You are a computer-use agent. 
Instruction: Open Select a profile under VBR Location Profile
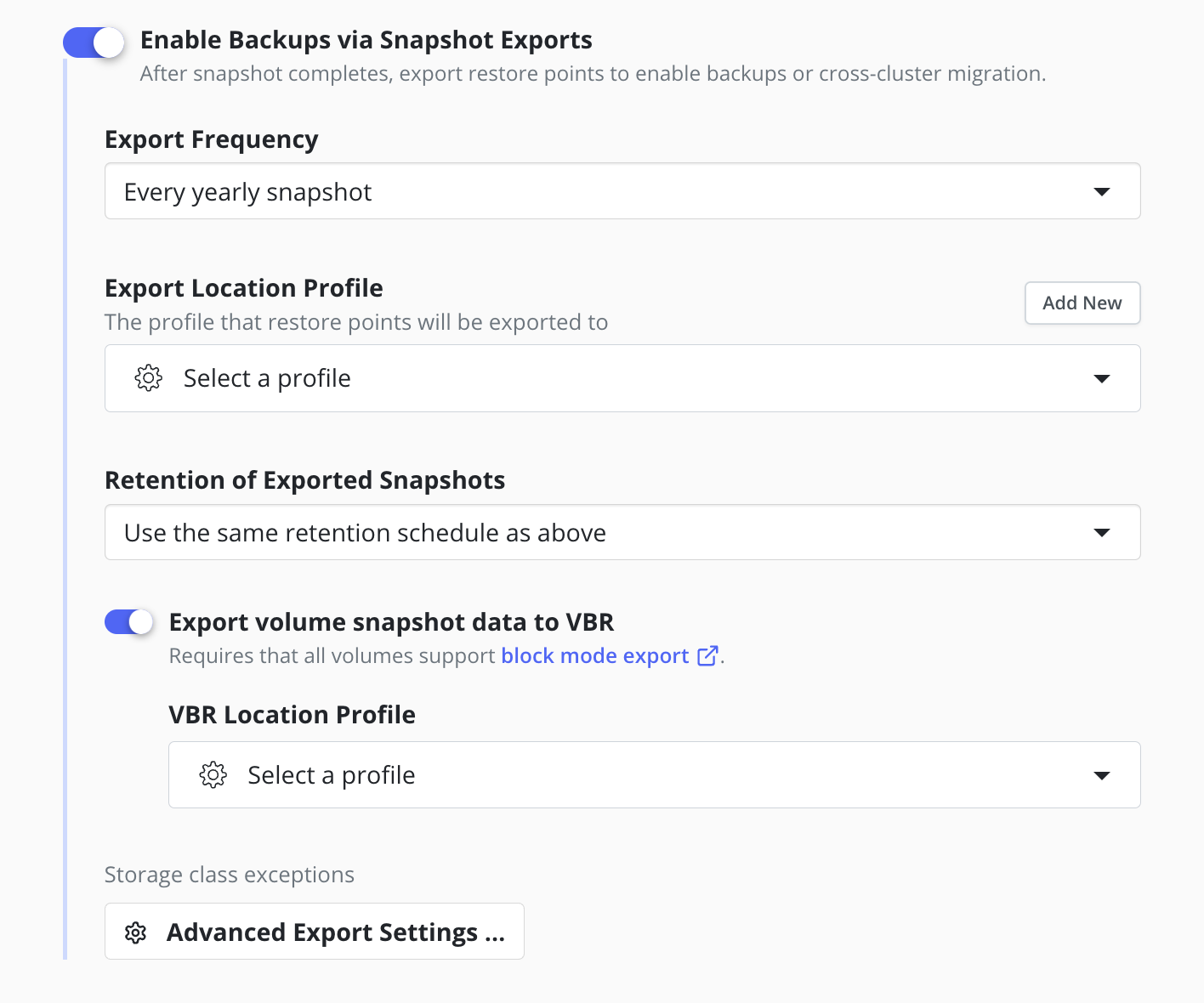655,775
